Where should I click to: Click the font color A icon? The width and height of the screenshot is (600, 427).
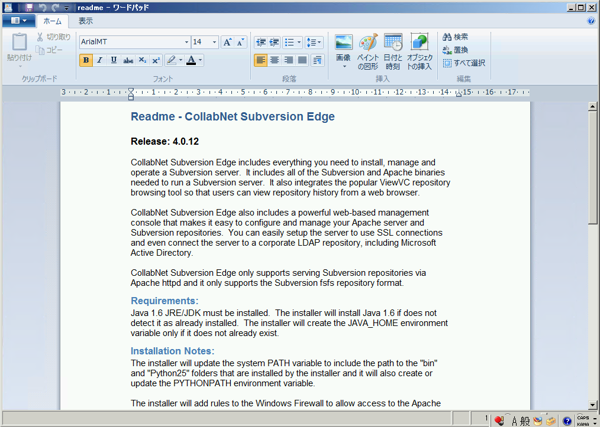(x=191, y=60)
